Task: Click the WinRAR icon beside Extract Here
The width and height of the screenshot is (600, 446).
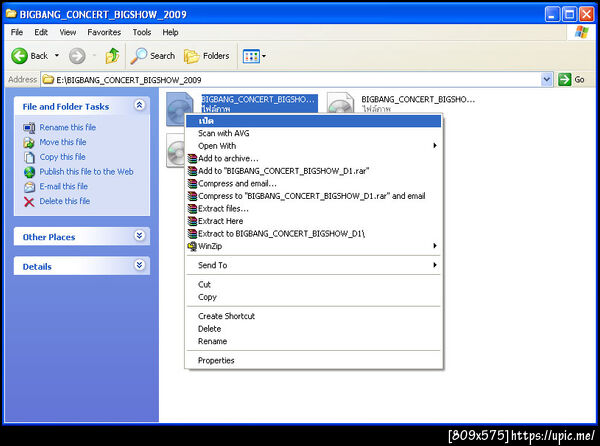Action: (x=192, y=221)
